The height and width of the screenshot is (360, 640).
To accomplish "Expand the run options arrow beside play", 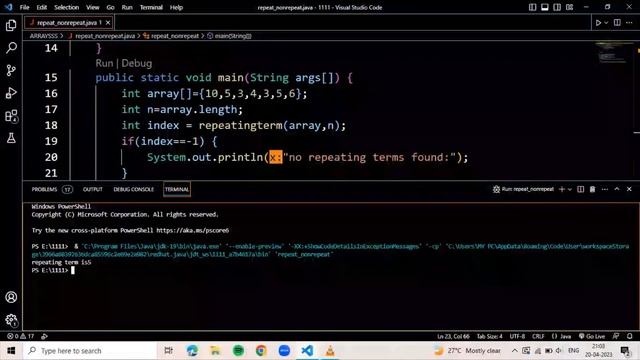I will (606, 23).
